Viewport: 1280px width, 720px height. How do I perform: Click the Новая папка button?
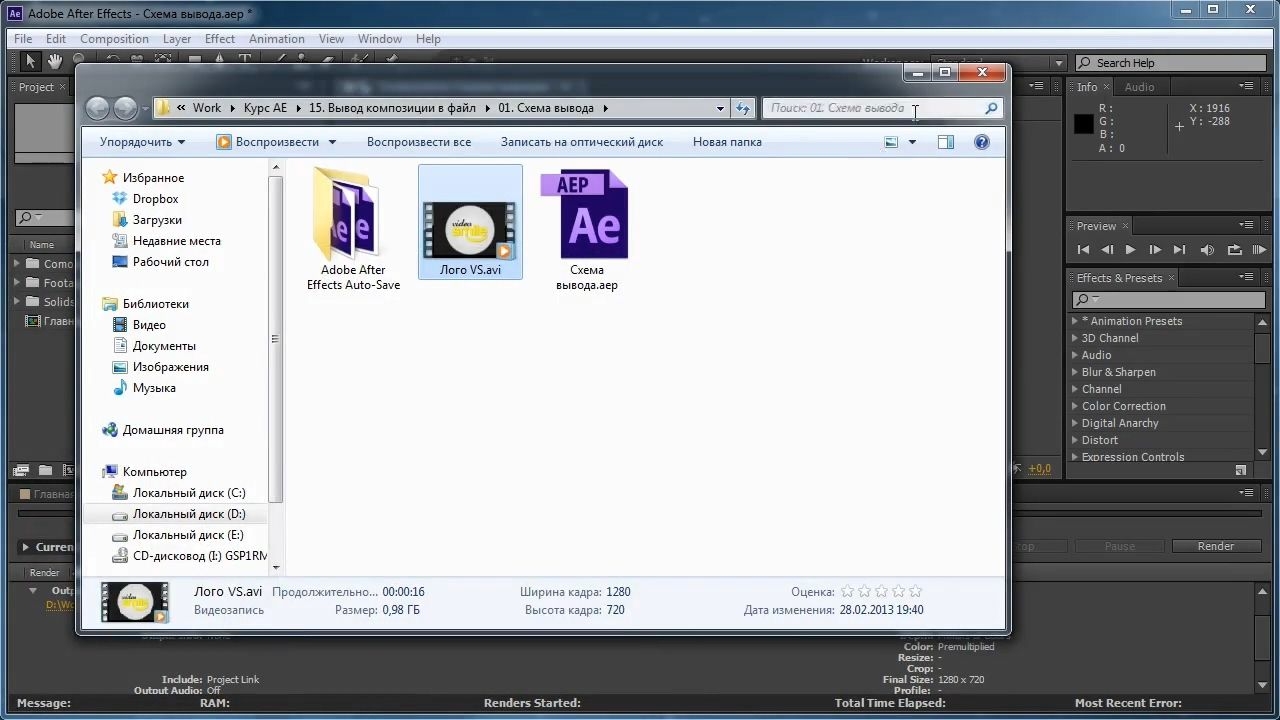(727, 142)
